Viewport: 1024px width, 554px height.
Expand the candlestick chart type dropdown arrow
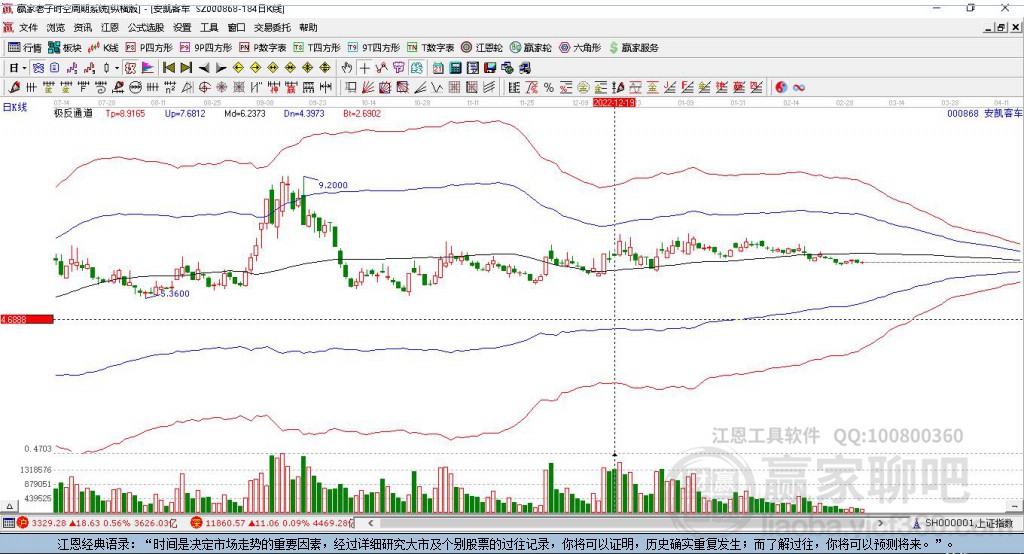pyautogui.click(x=116, y=68)
